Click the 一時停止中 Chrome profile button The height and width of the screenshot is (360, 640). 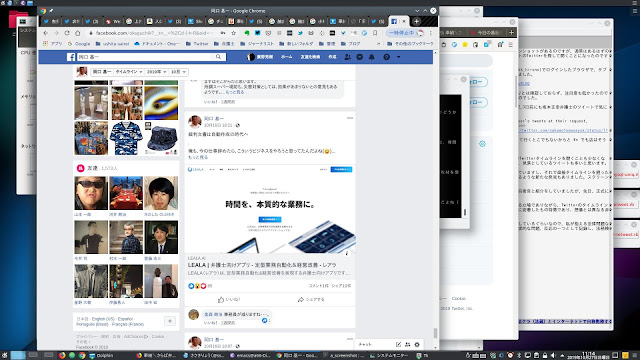406,33
